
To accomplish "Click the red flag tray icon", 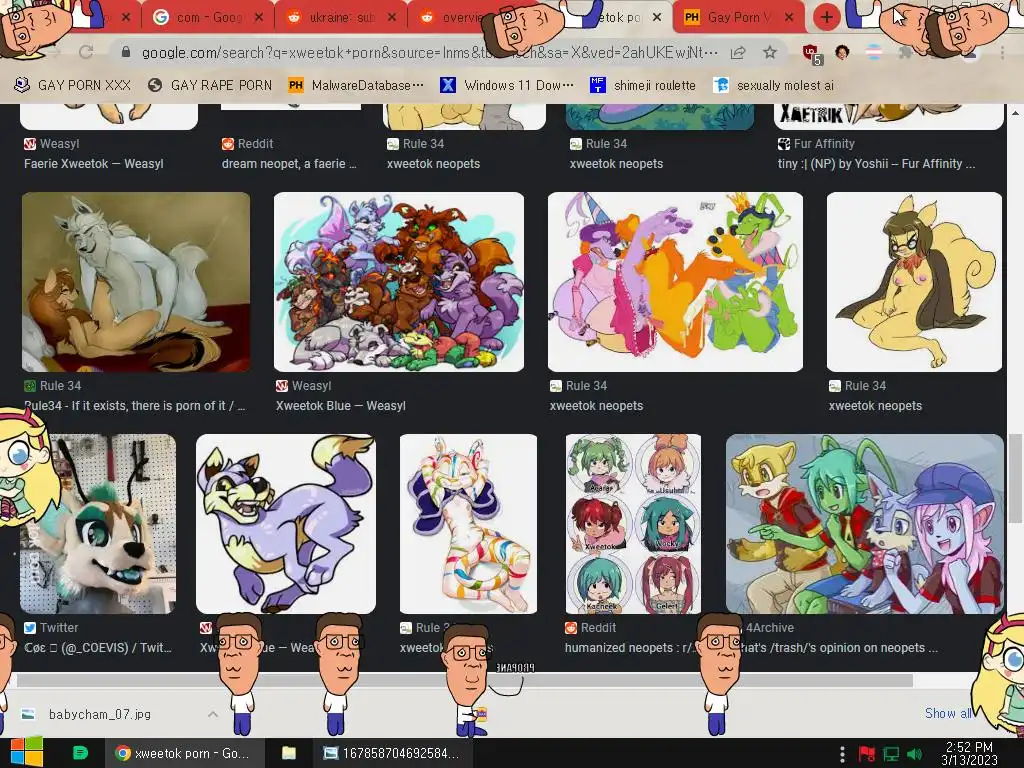I will click(x=867, y=754).
